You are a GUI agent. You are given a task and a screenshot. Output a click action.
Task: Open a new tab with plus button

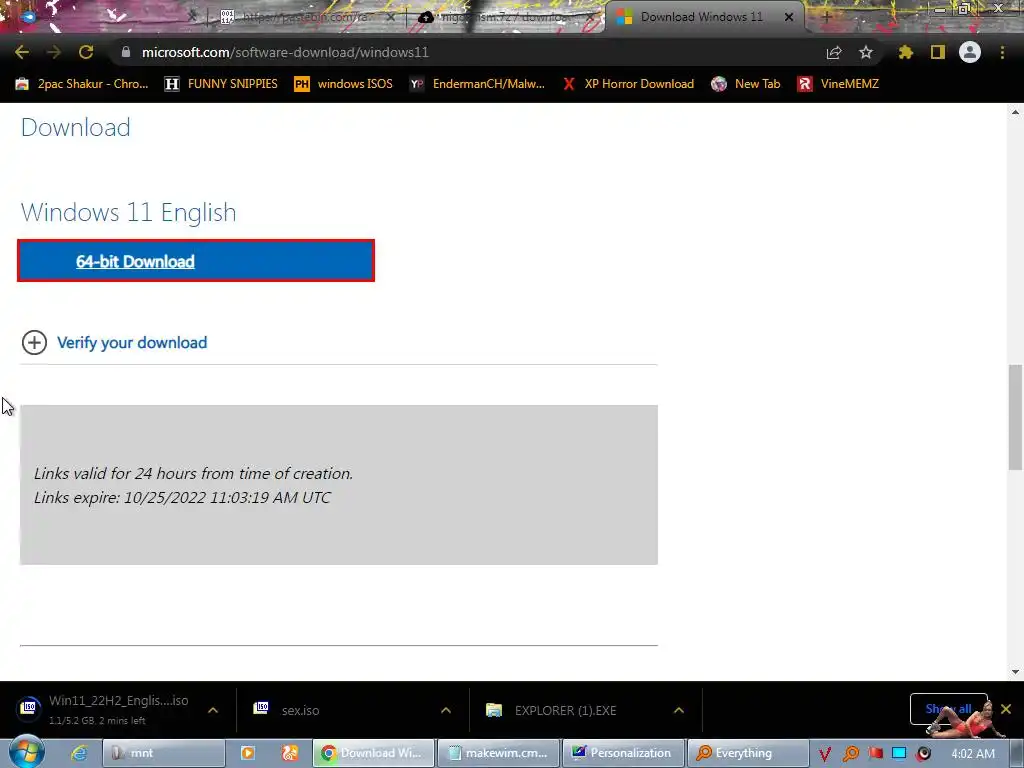click(826, 17)
